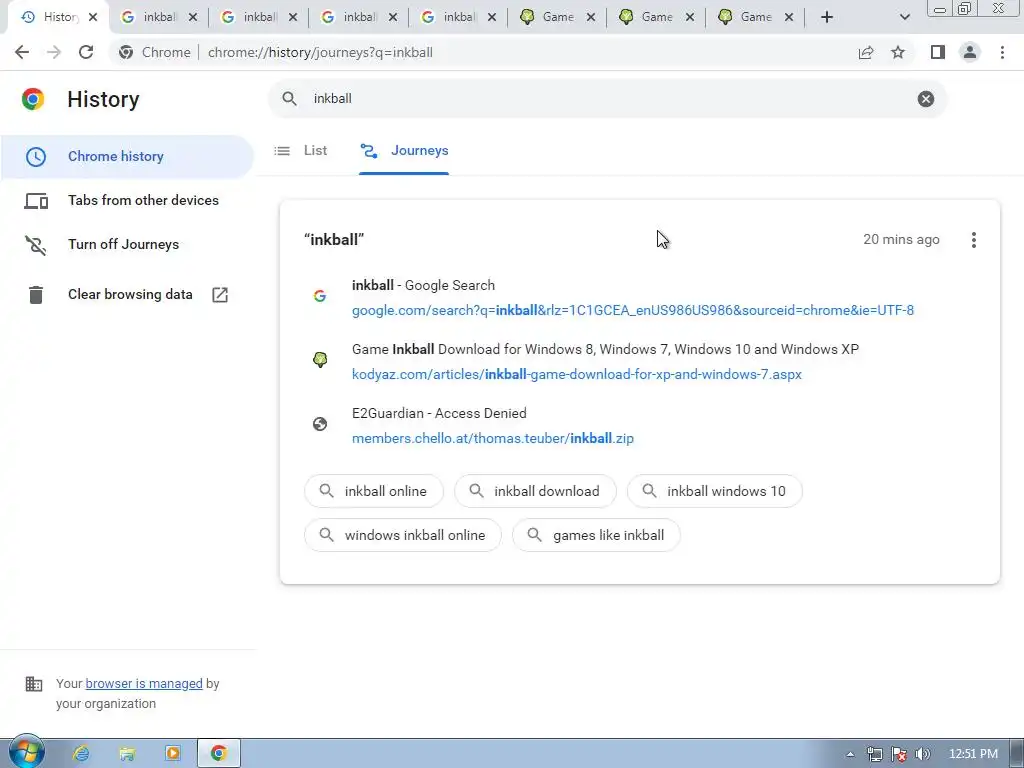Viewport: 1024px width, 768px height.
Task: Expand the tab search dropdown arrow
Action: [904, 18]
